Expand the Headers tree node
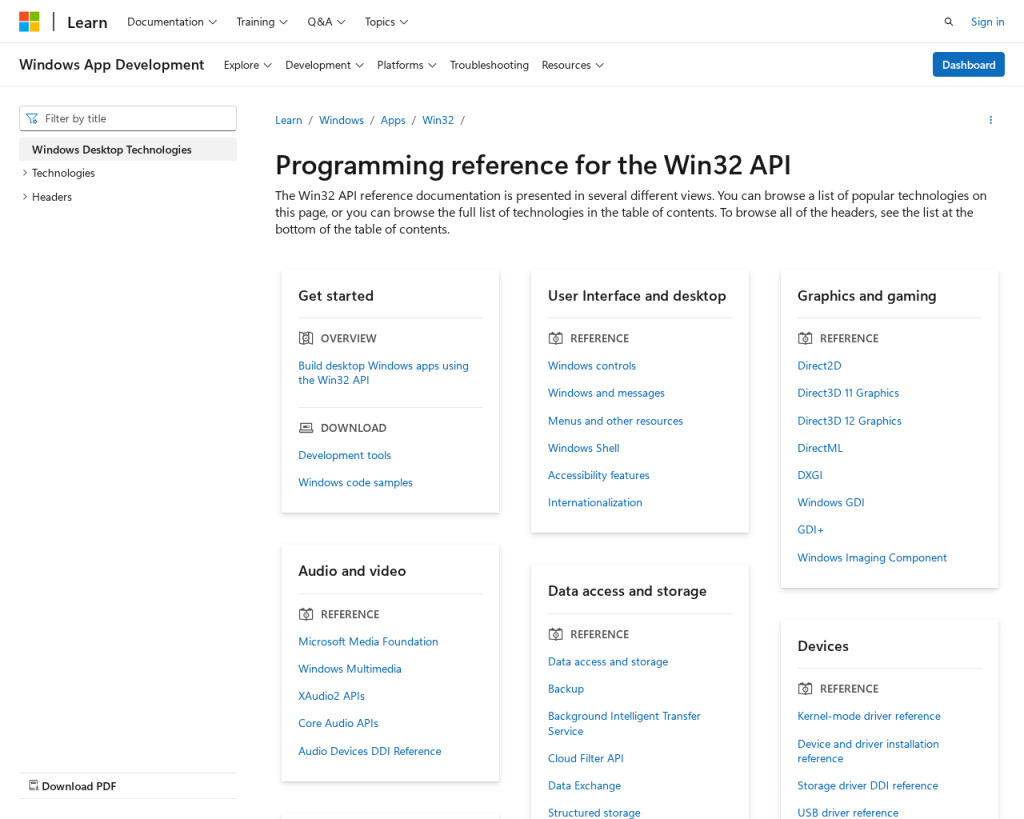Screen dimensions: 1024x819 [25, 197]
